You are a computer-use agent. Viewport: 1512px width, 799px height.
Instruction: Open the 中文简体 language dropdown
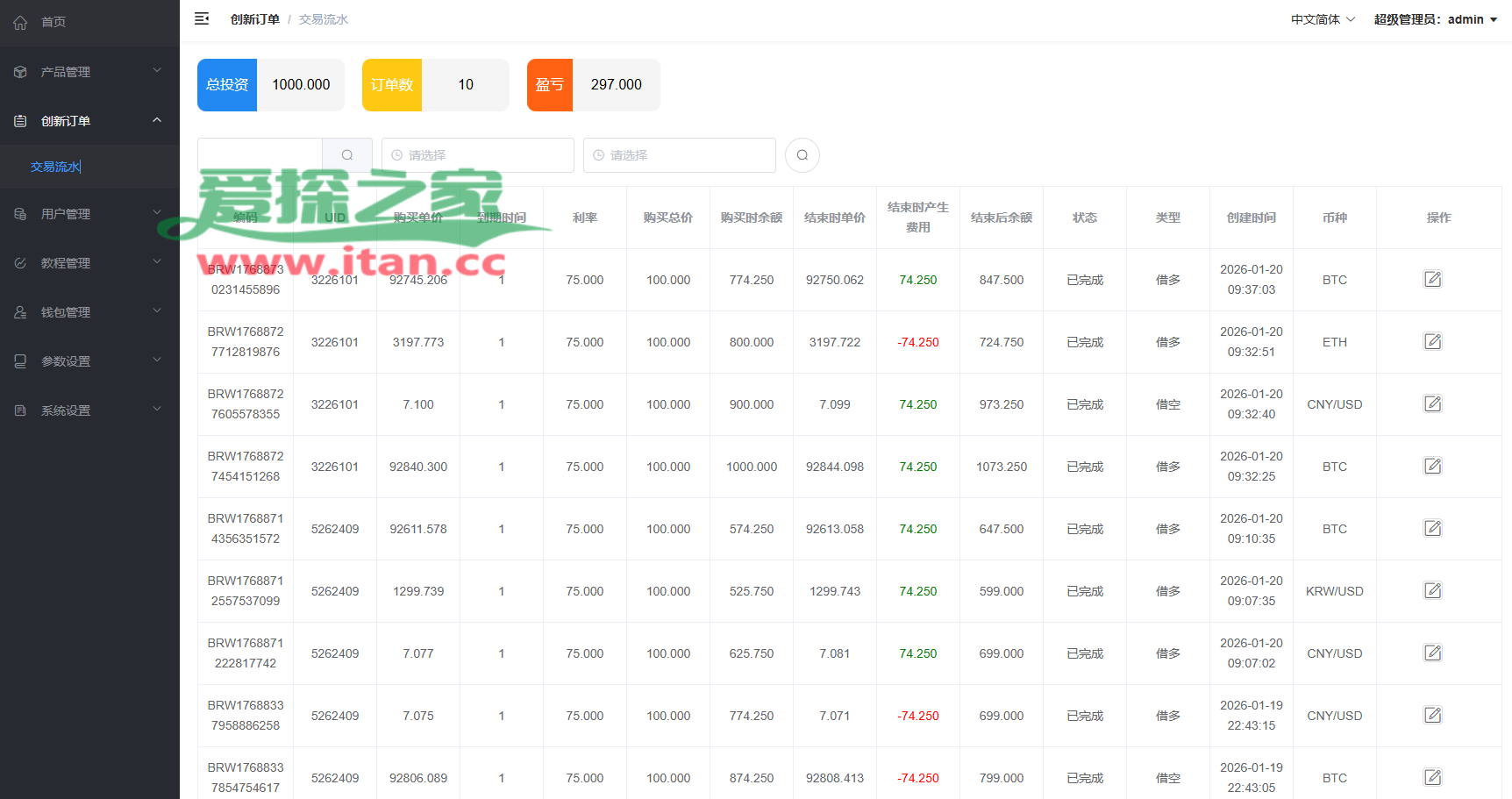(1322, 19)
